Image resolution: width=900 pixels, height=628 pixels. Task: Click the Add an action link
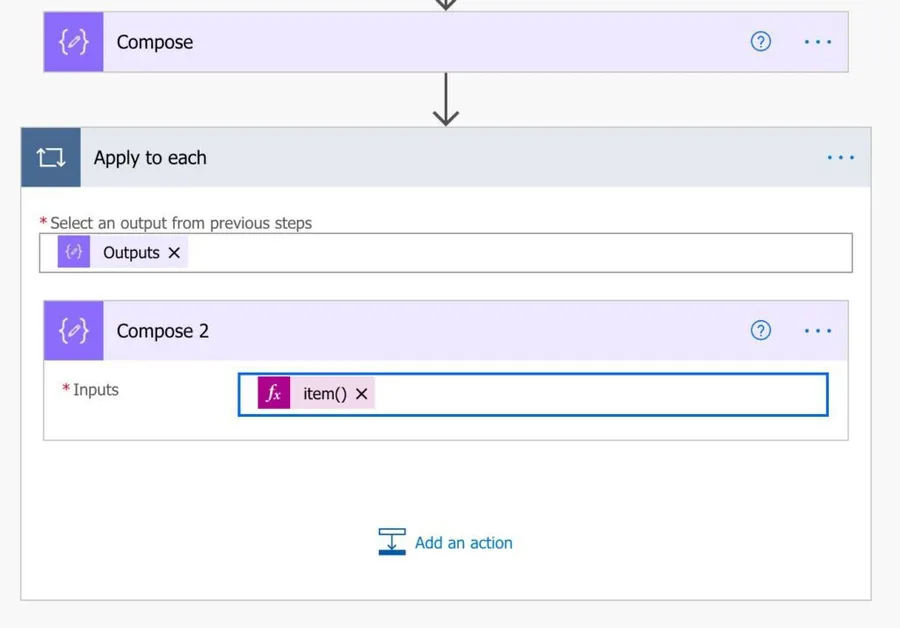[464, 543]
